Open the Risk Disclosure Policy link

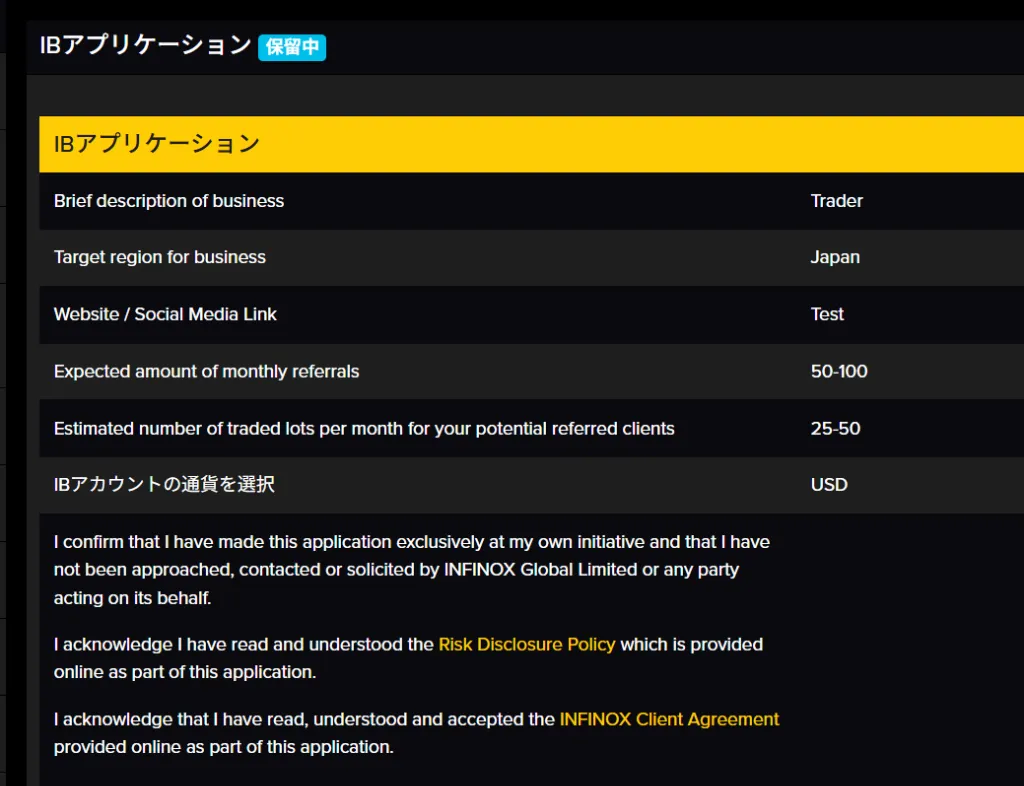526,645
